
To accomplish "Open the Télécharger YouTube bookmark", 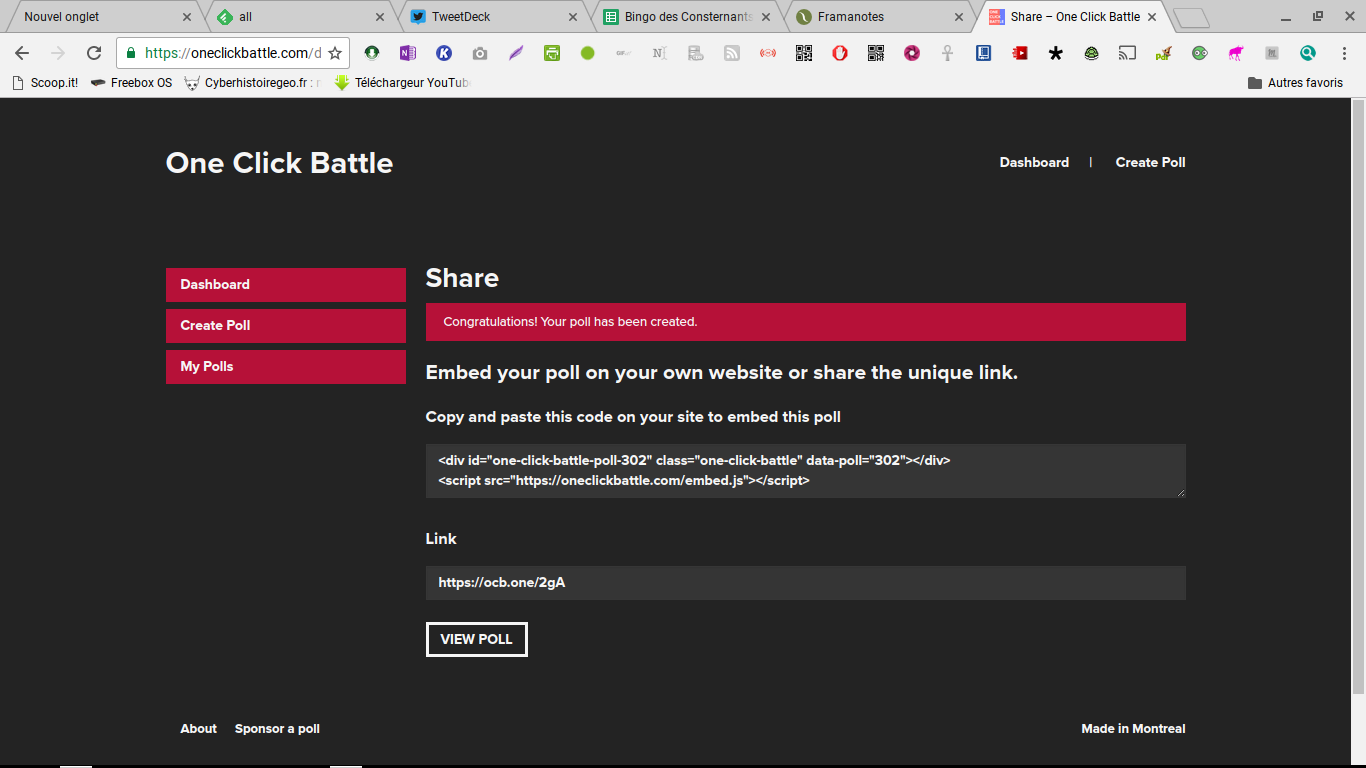I will coord(402,83).
